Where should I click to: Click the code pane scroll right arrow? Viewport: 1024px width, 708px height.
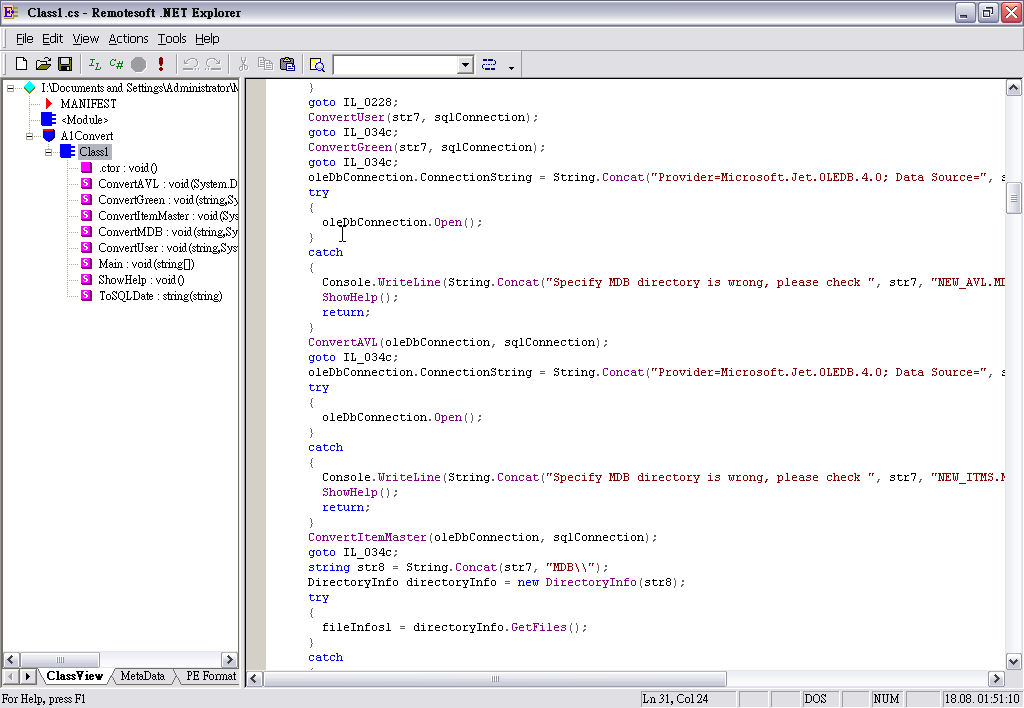coord(997,679)
